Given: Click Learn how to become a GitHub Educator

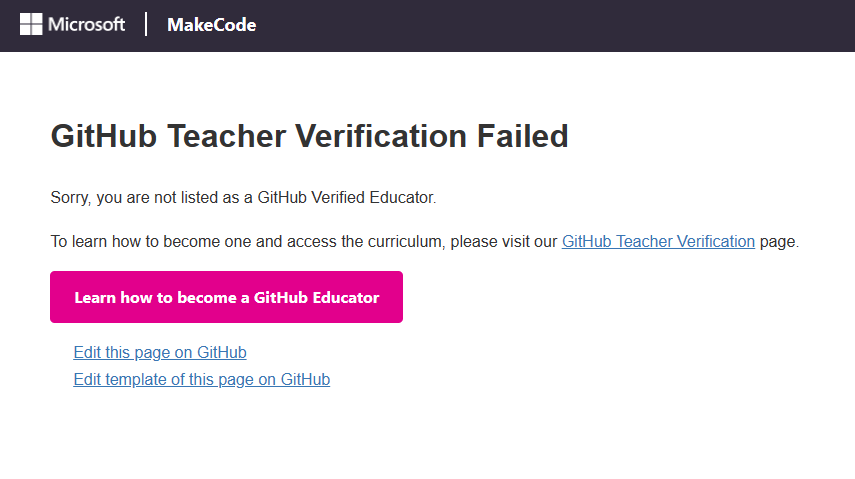Looking at the screenshot, I should [226, 297].
